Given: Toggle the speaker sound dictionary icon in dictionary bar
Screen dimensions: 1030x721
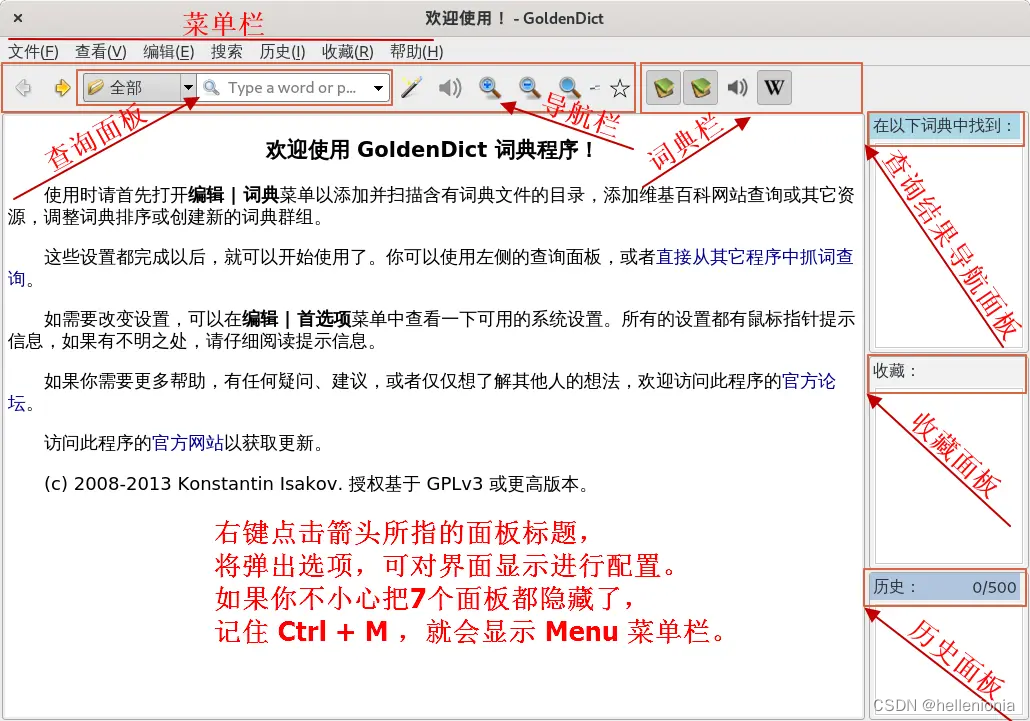Looking at the screenshot, I should 738,87.
